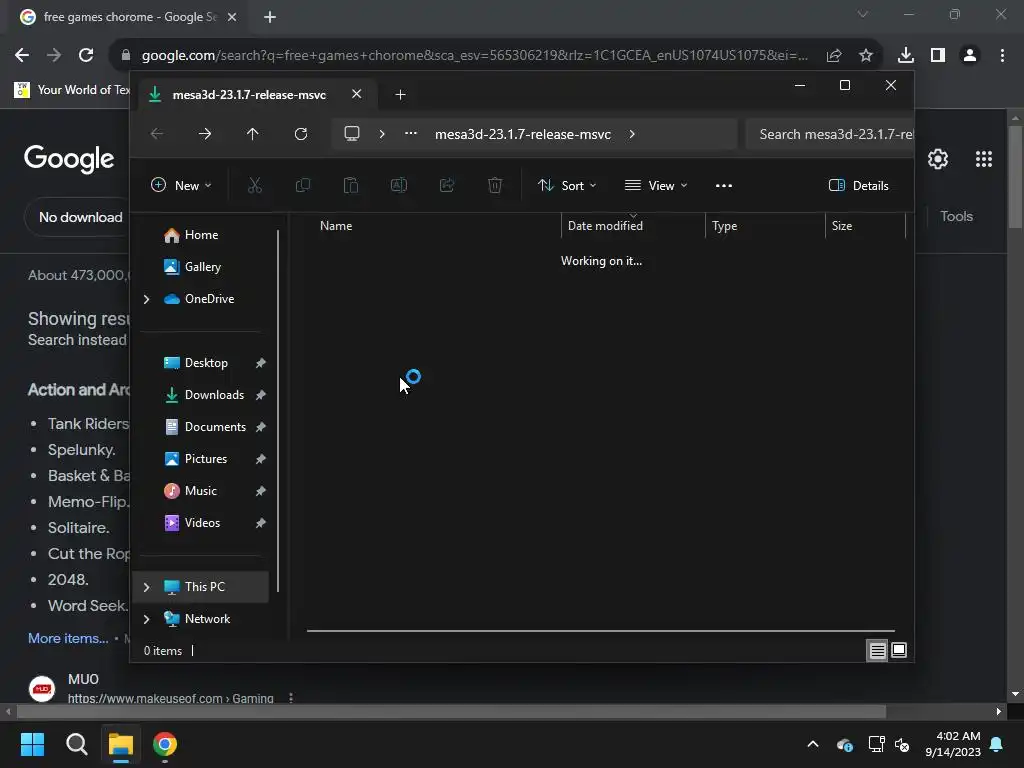Click the Share icon in Explorer toolbar
The image size is (1024, 768).
447,185
